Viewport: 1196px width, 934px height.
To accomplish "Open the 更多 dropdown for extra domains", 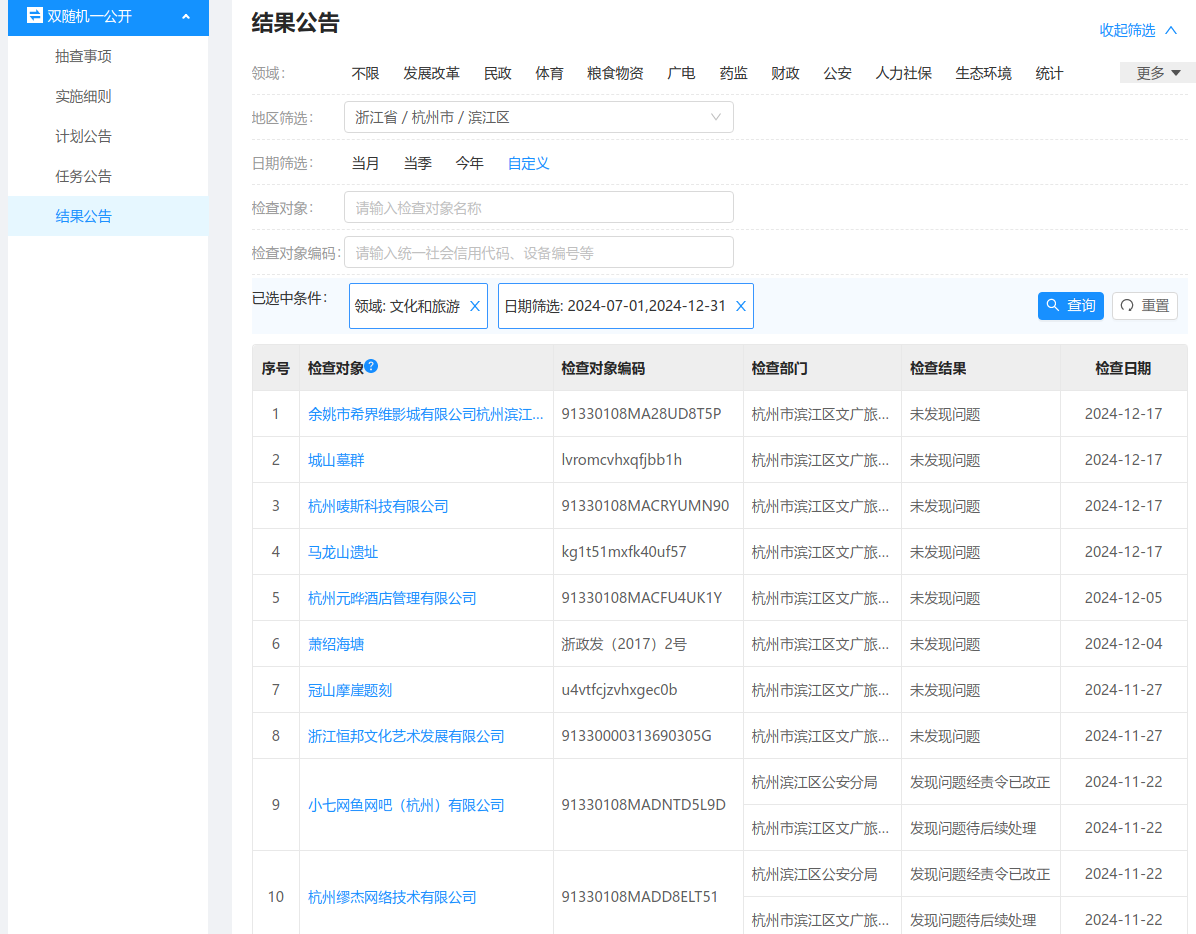I will tap(1156, 72).
